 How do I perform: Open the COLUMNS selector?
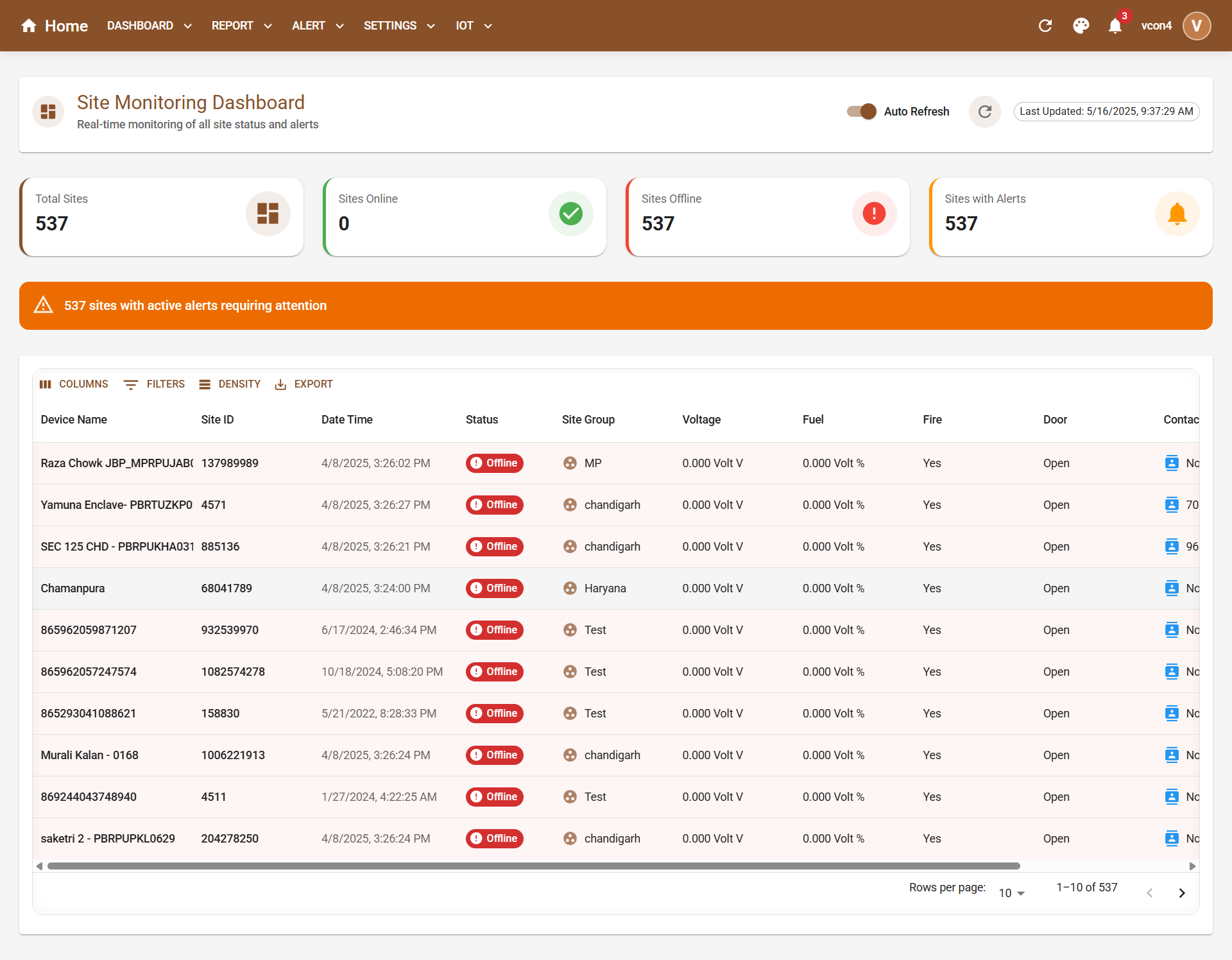click(x=73, y=384)
